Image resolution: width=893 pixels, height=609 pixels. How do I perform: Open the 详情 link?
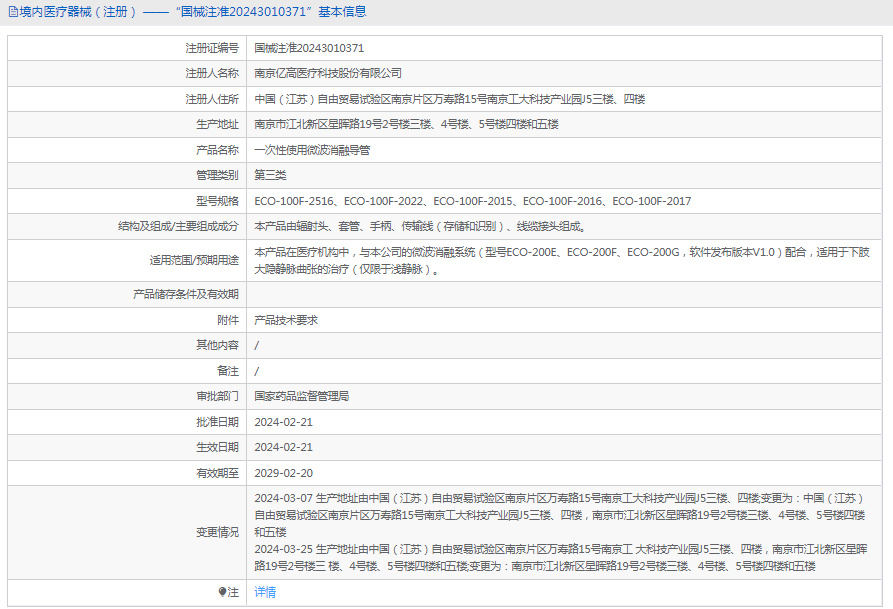coord(265,592)
